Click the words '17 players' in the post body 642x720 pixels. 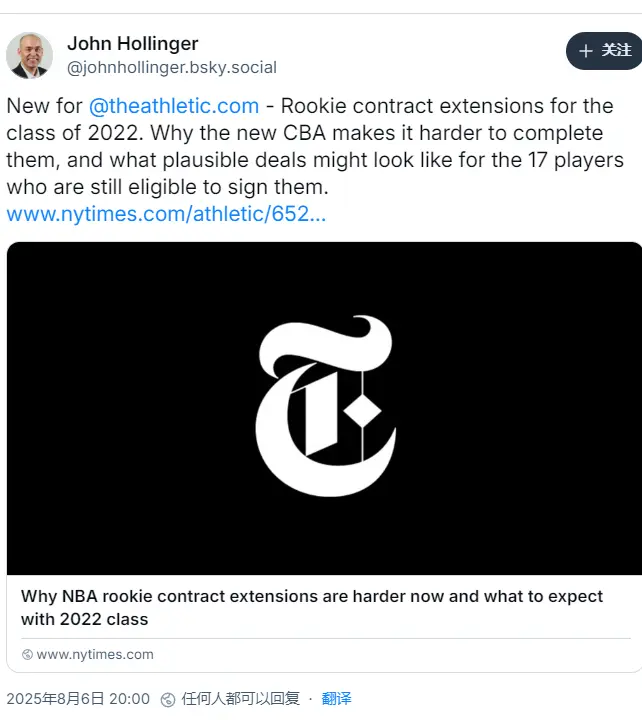(572, 160)
